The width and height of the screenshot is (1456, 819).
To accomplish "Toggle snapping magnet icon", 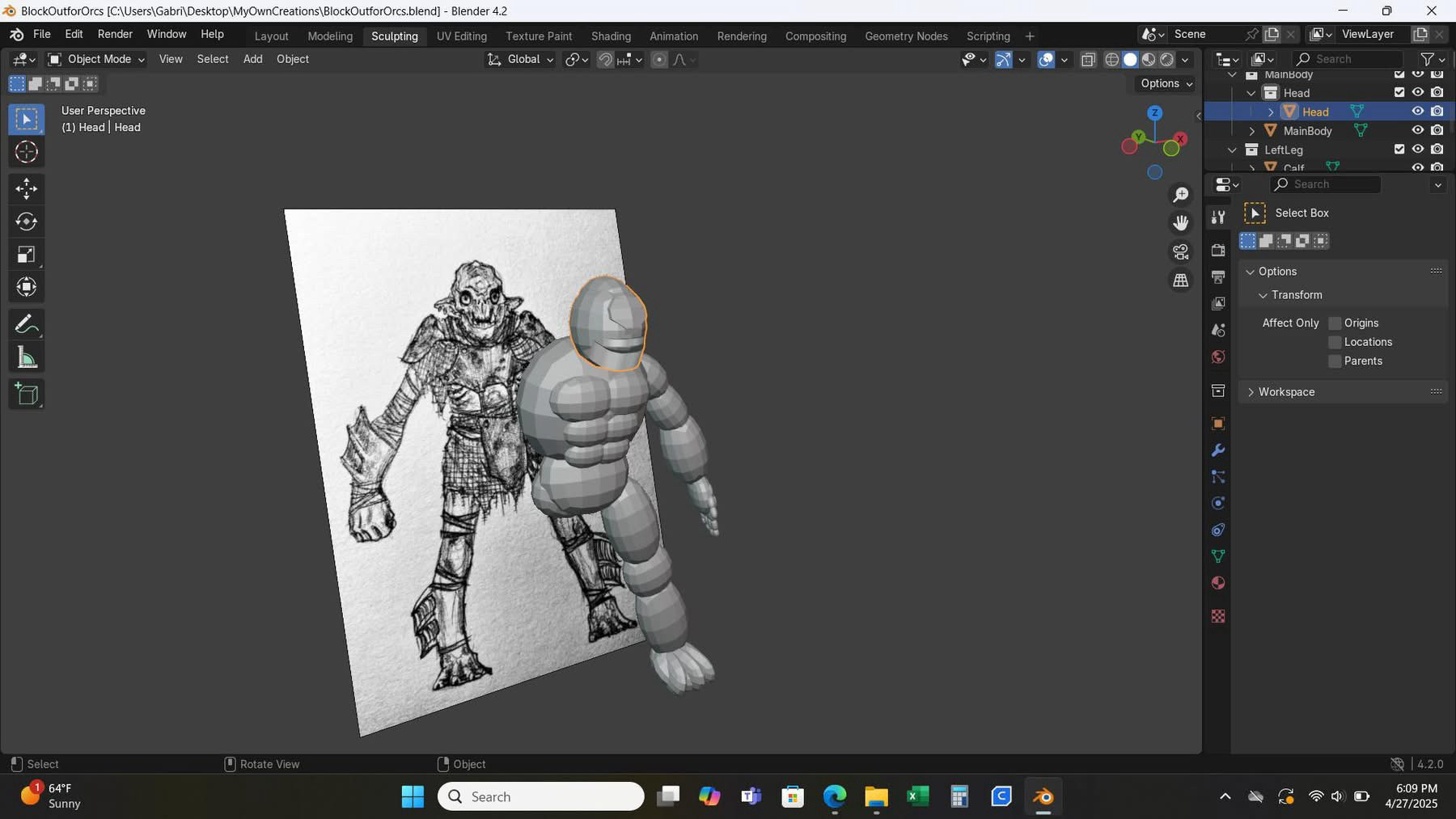I will pyautogui.click(x=605, y=60).
